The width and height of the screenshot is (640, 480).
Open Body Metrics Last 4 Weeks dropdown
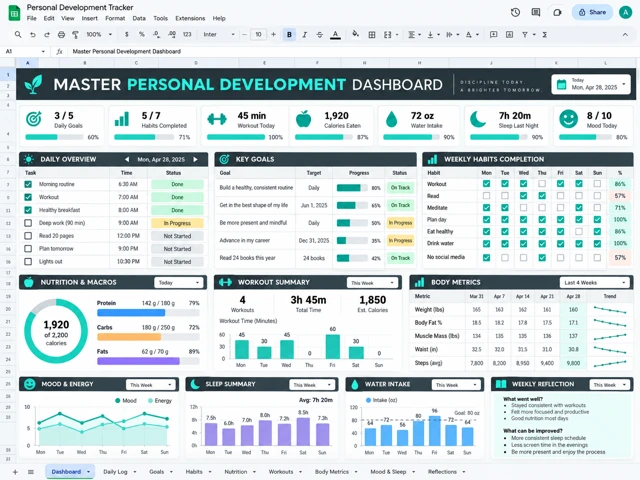pyautogui.click(x=595, y=282)
